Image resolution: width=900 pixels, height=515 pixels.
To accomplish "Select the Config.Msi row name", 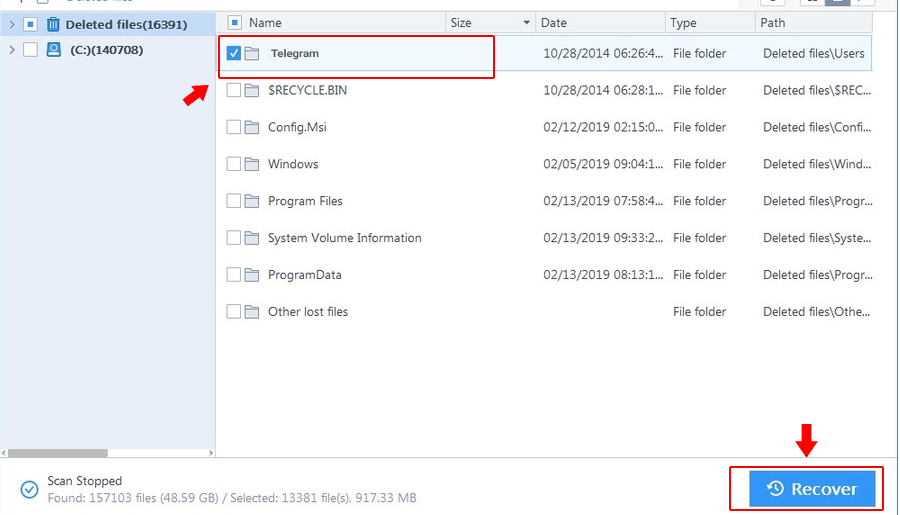I will (297, 127).
